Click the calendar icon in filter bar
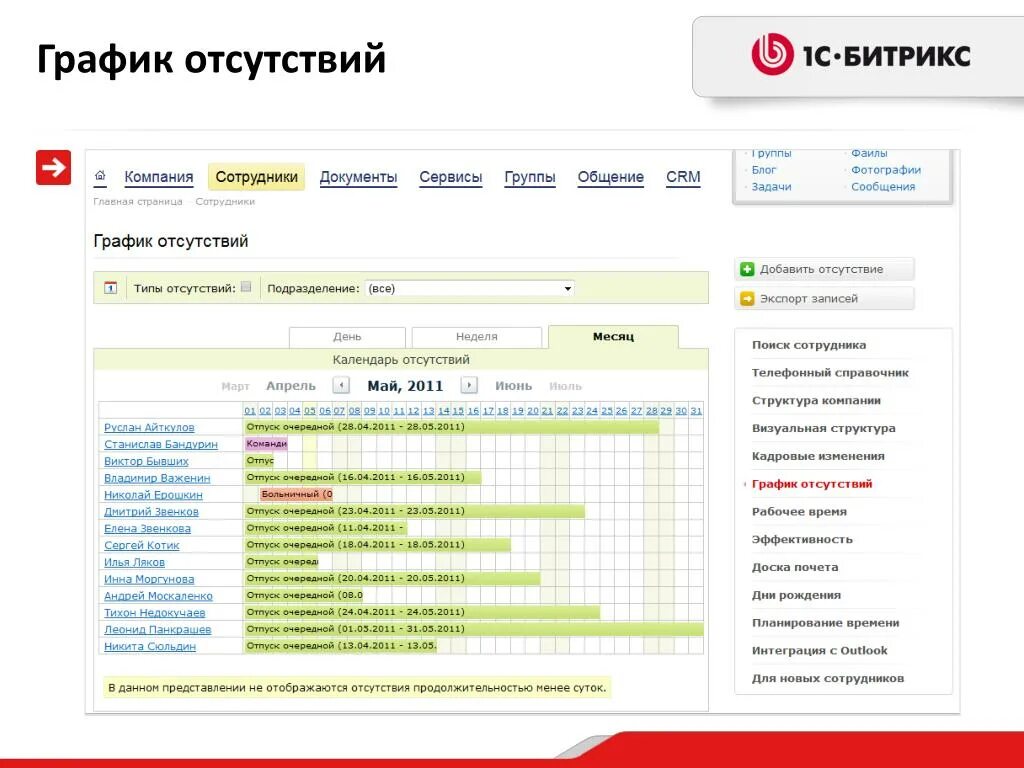 pyautogui.click(x=110, y=288)
